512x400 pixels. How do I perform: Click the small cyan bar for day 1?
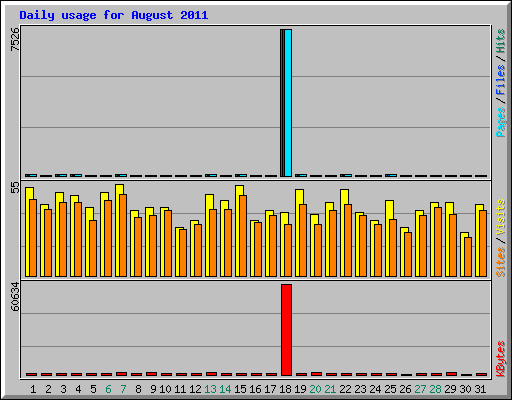pyautogui.click(x=33, y=175)
